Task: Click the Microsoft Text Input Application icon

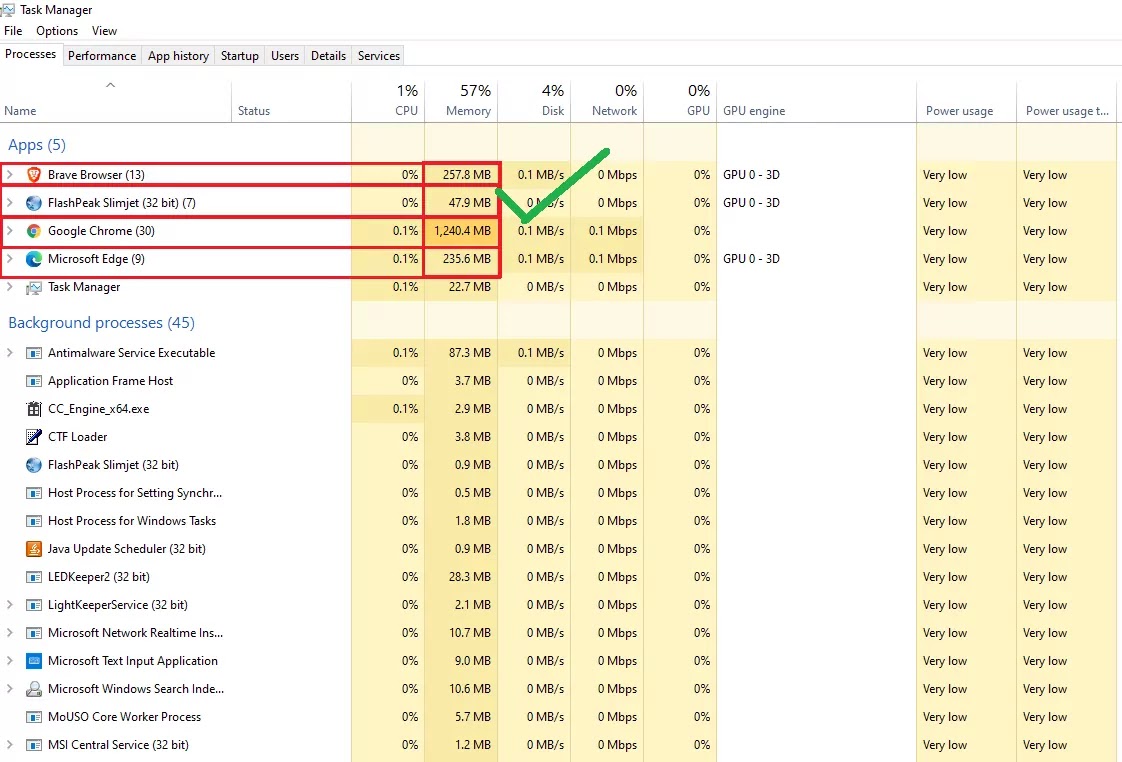Action: point(34,660)
